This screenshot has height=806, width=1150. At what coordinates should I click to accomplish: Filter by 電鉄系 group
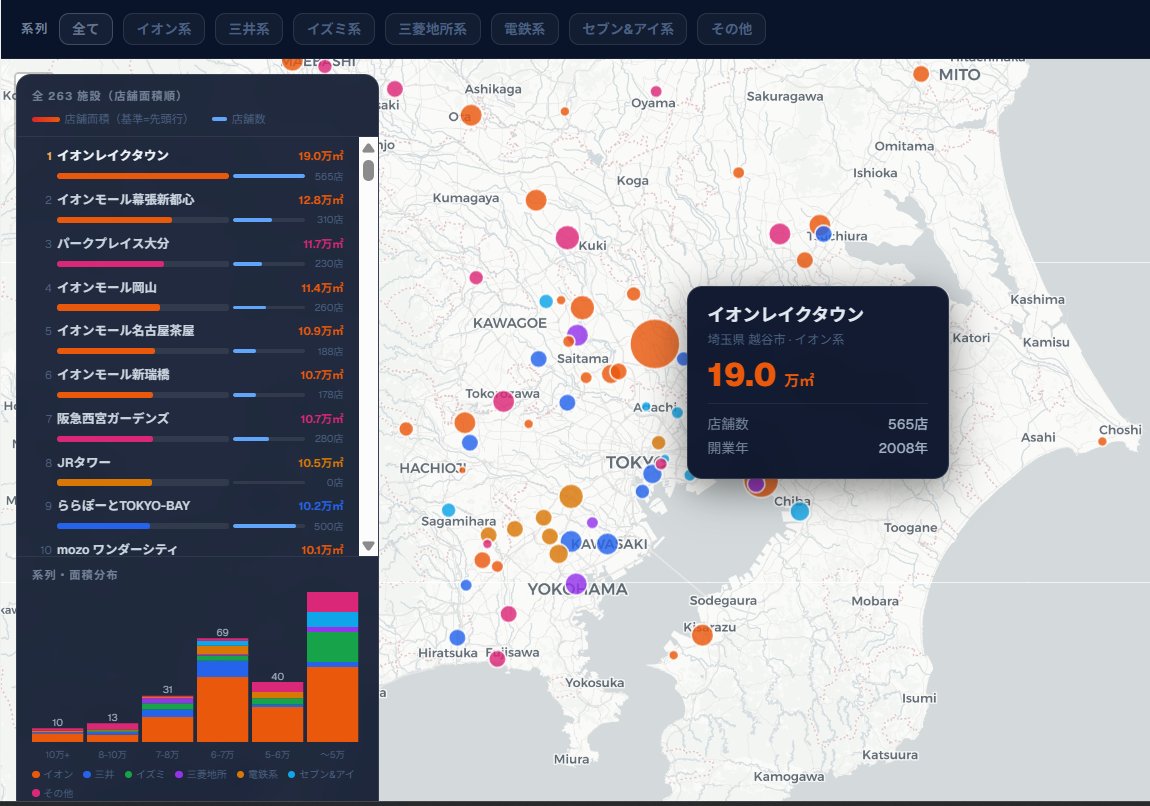(524, 29)
